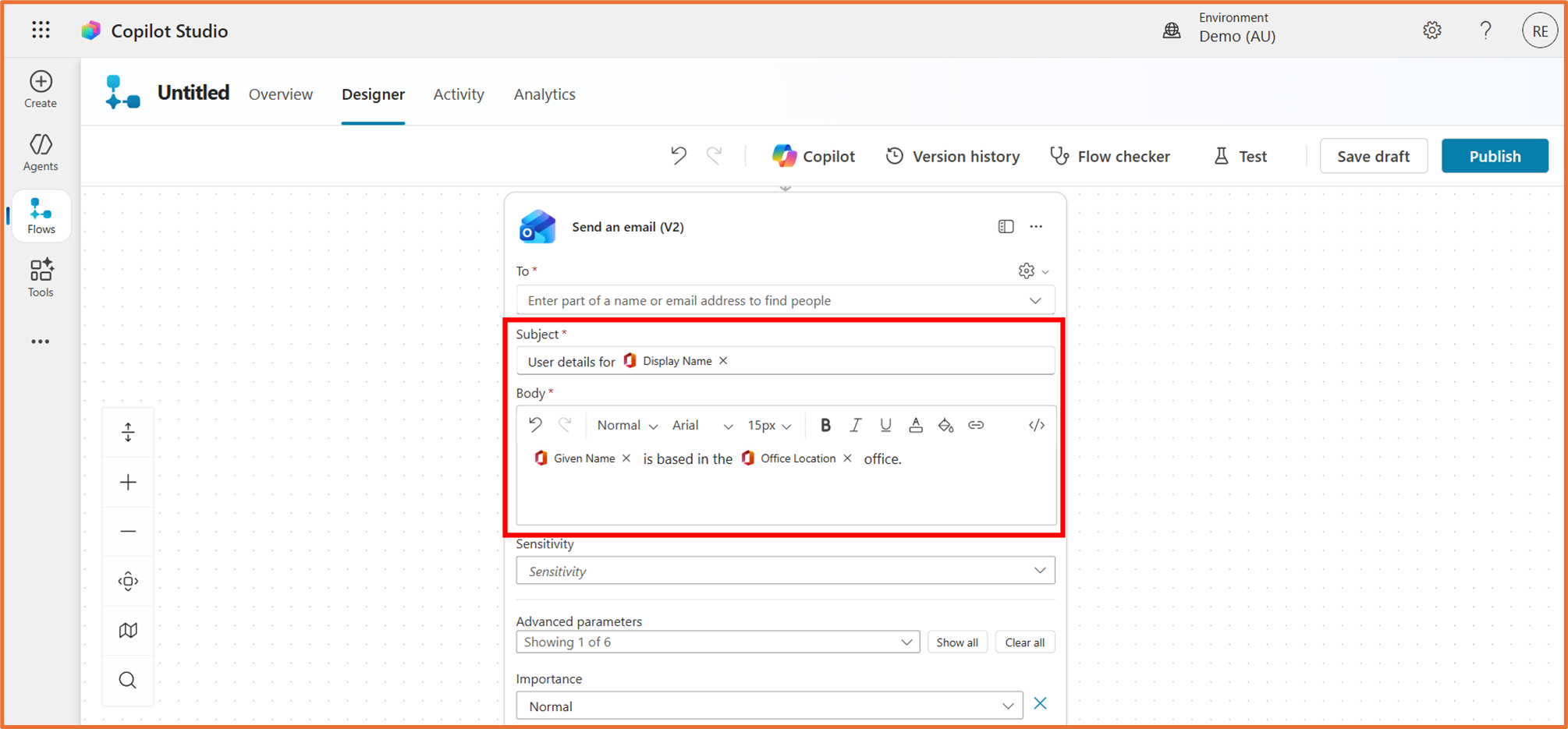Click the Save draft button
Screen dimensions: 1568x729
coord(1373,156)
